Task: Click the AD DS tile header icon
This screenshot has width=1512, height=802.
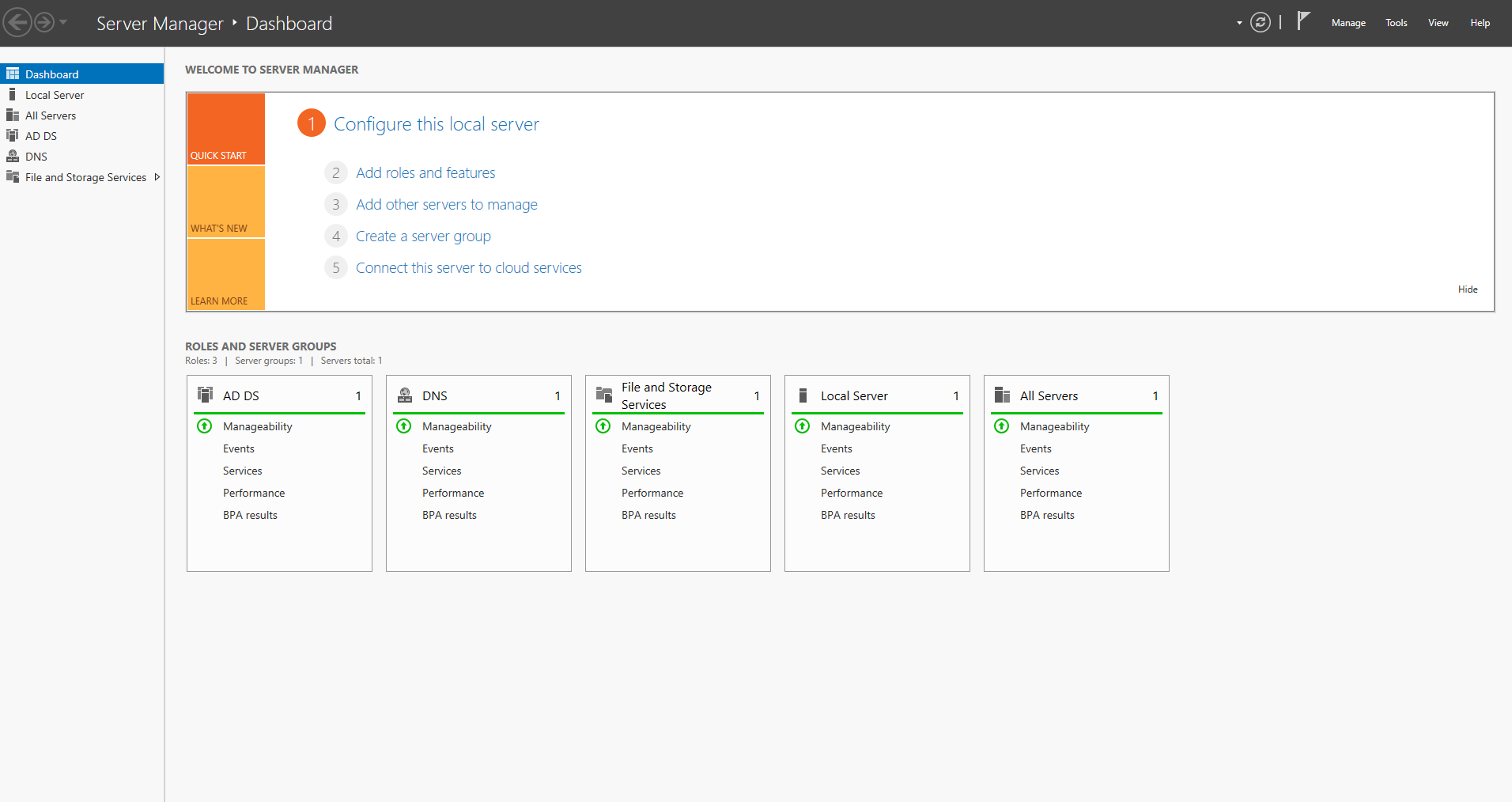Action: click(x=206, y=395)
